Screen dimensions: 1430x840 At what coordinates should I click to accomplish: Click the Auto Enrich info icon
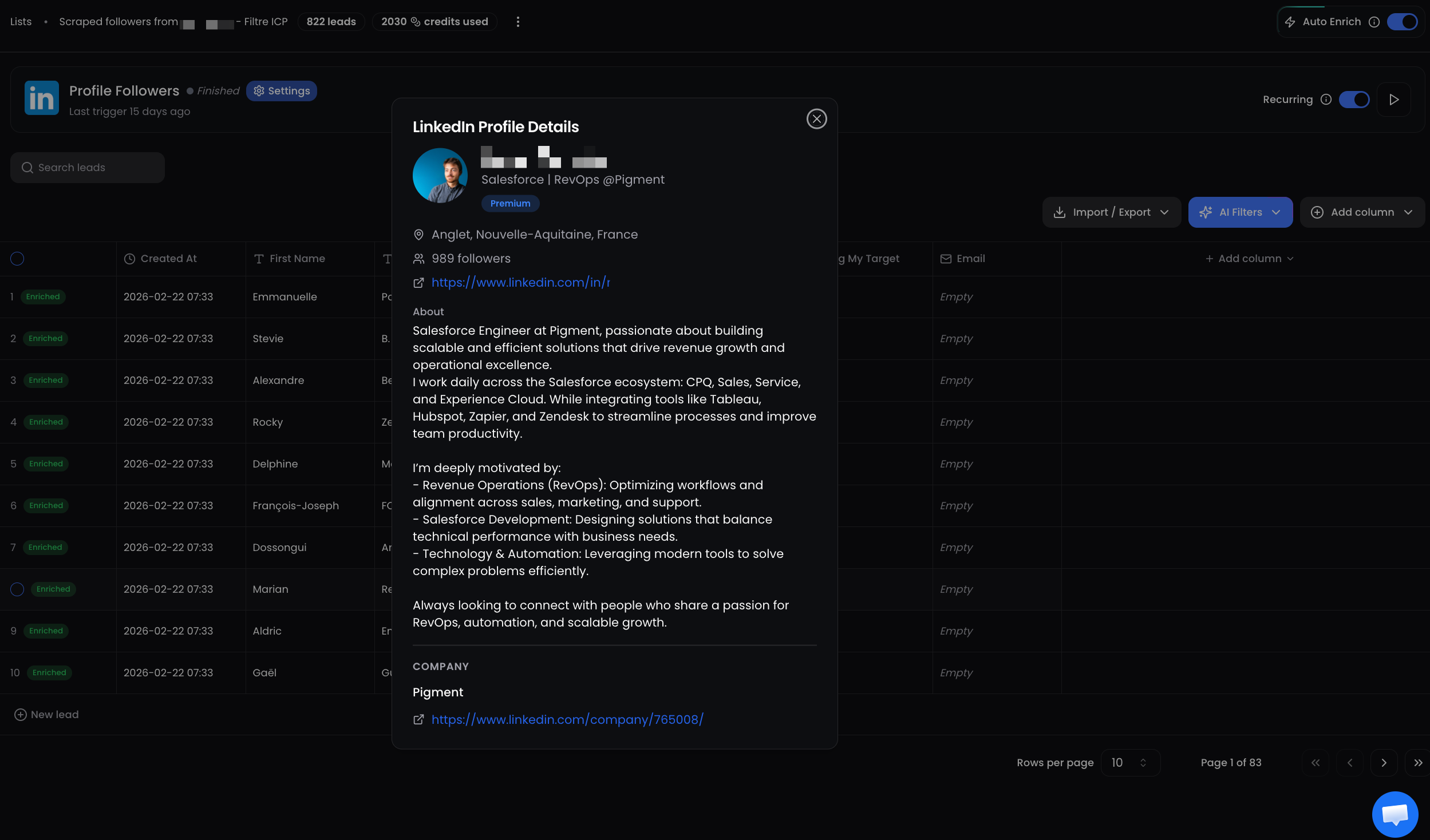(1374, 22)
